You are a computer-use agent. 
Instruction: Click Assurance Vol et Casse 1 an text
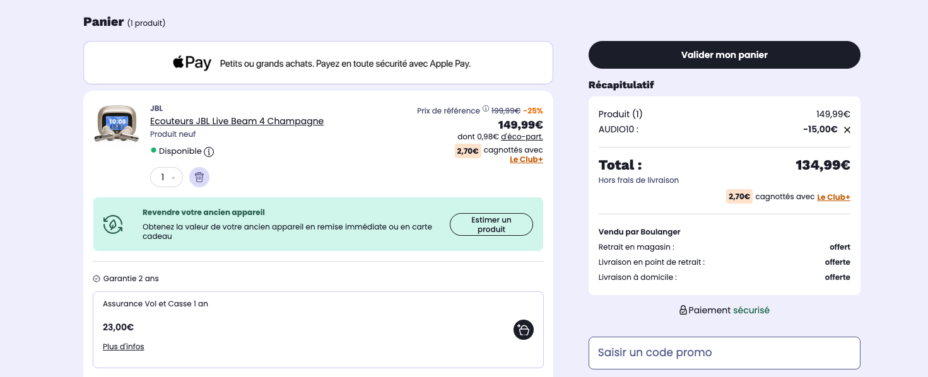pyautogui.click(x=155, y=304)
